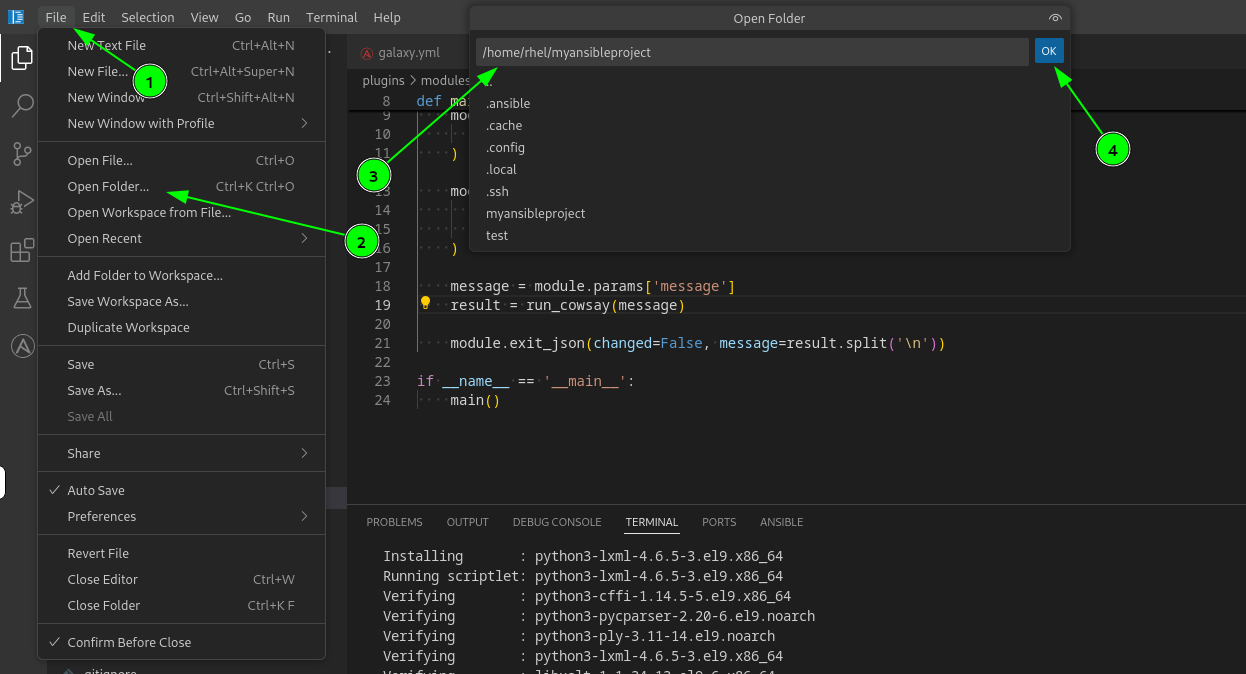Expand the Open Recent submenu

pos(181,238)
